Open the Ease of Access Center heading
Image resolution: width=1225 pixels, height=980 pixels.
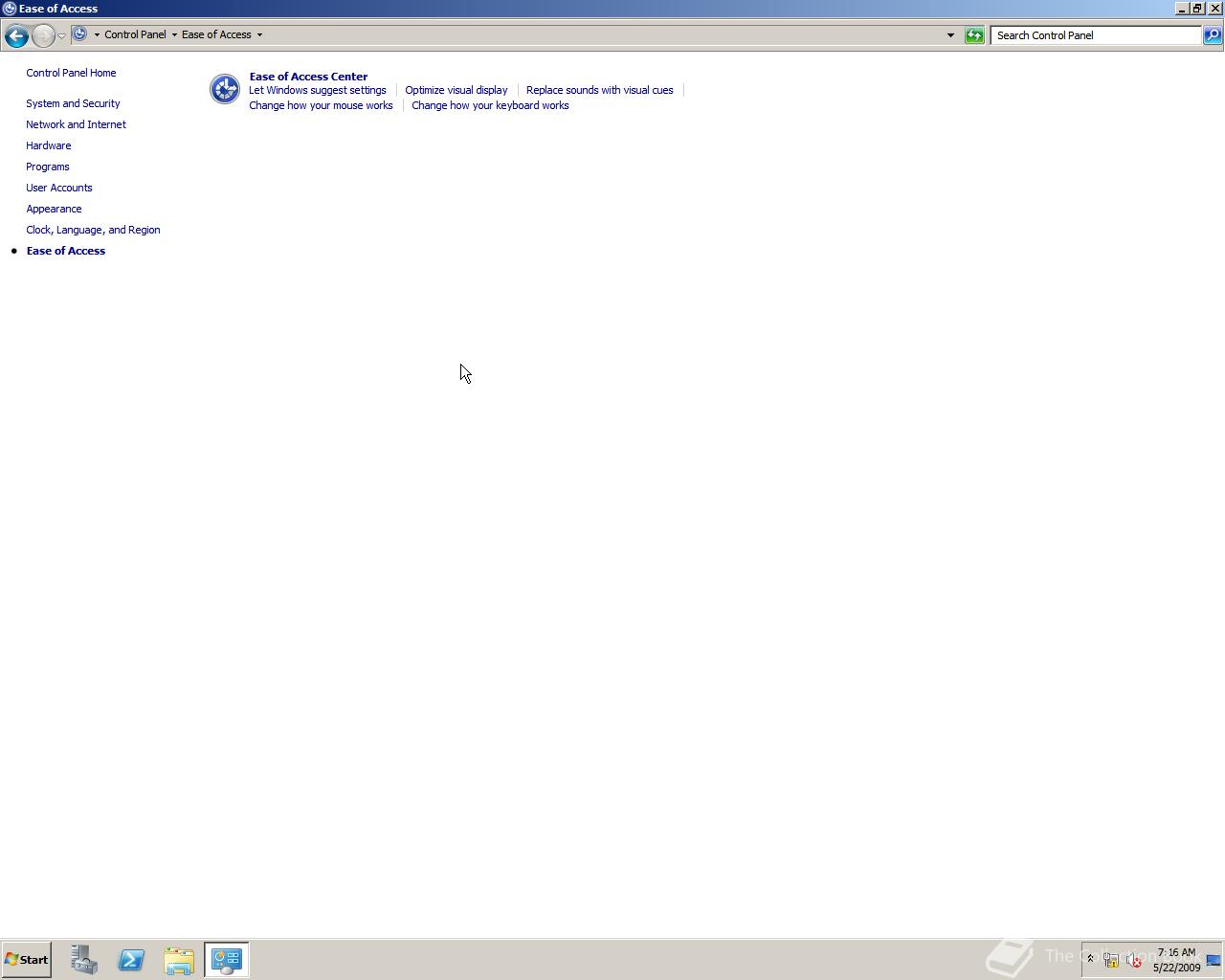308,77
